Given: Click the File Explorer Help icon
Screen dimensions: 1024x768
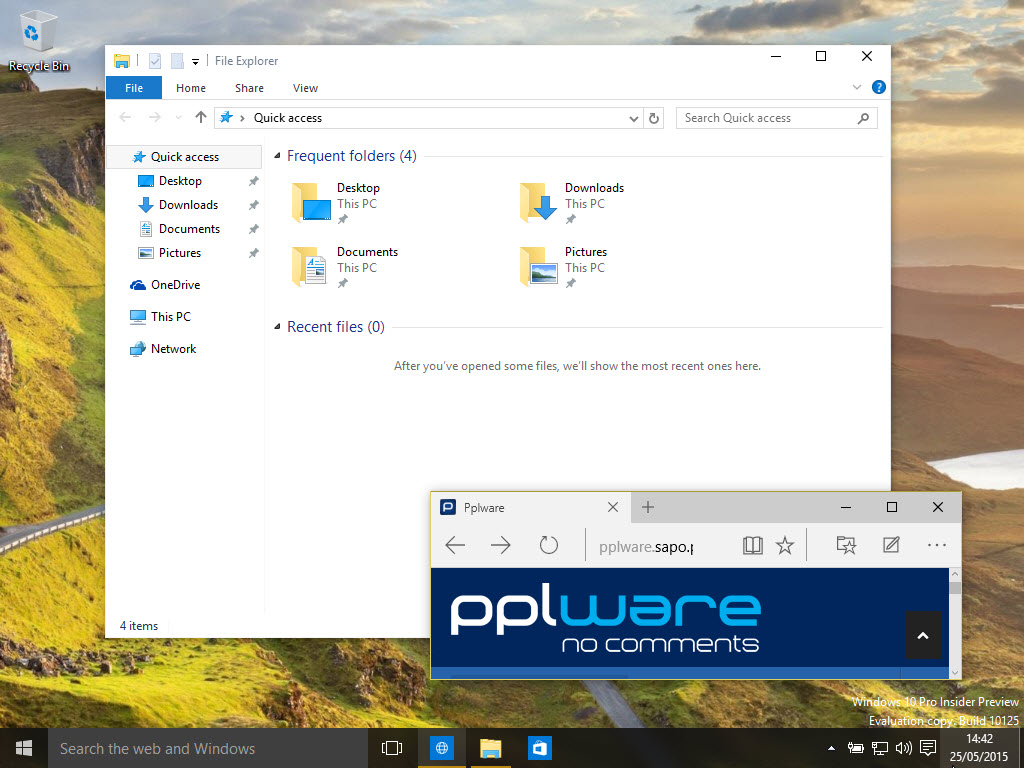Looking at the screenshot, I should (878, 88).
